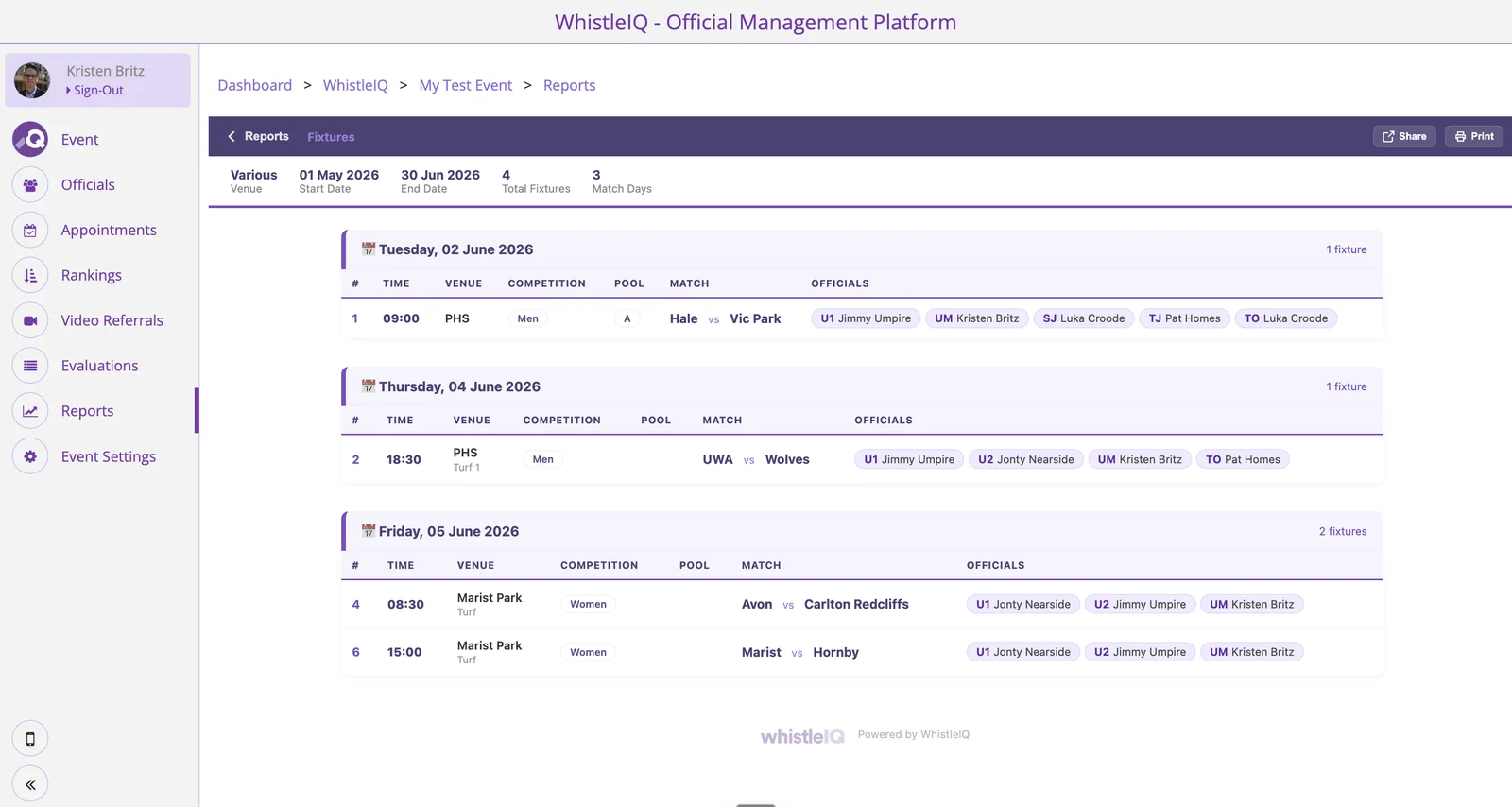The height and width of the screenshot is (807, 1512).
Task: Click UM Kristen Britz badge in Marist match
Action: (1252, 652)
